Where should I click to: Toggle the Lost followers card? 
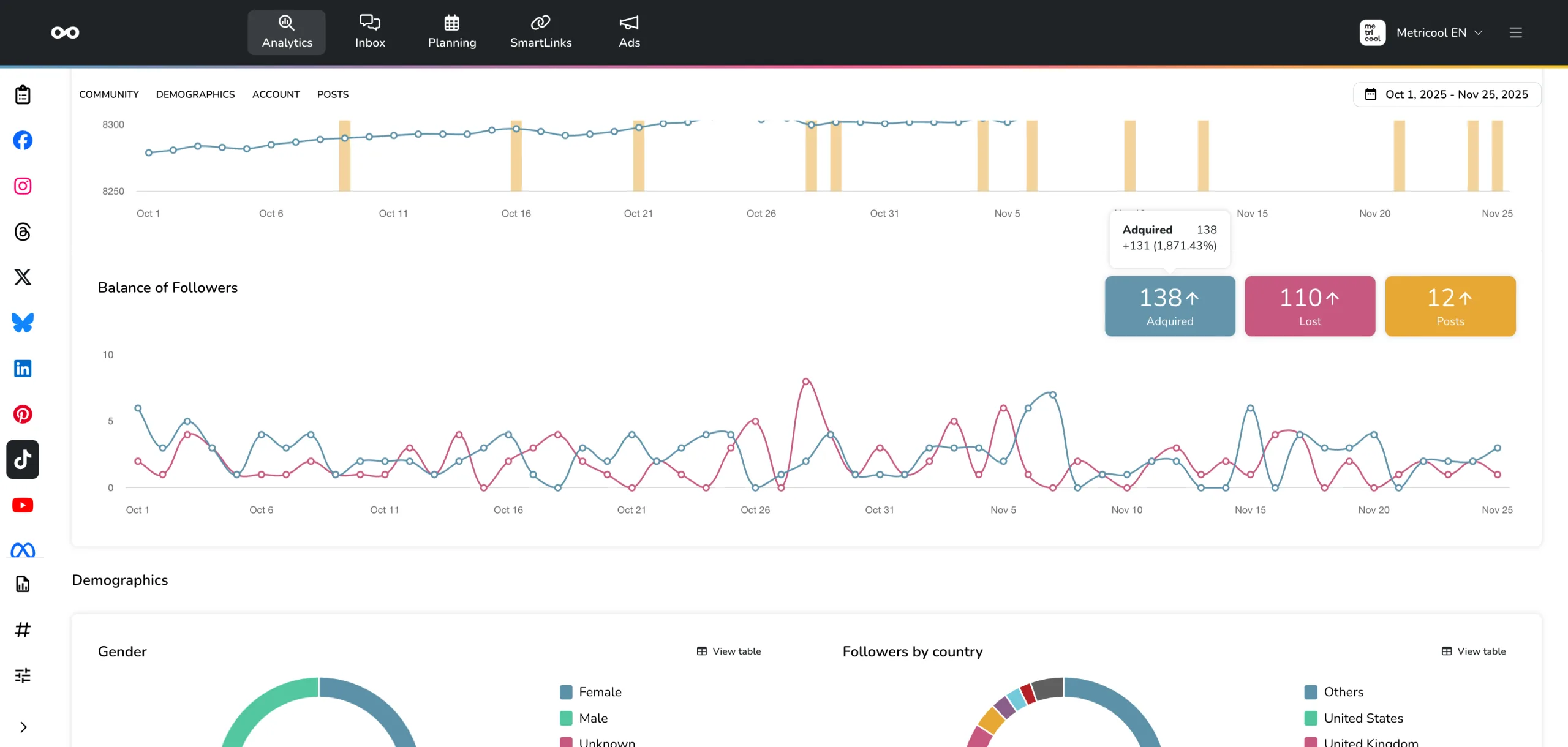[1310, 306]
